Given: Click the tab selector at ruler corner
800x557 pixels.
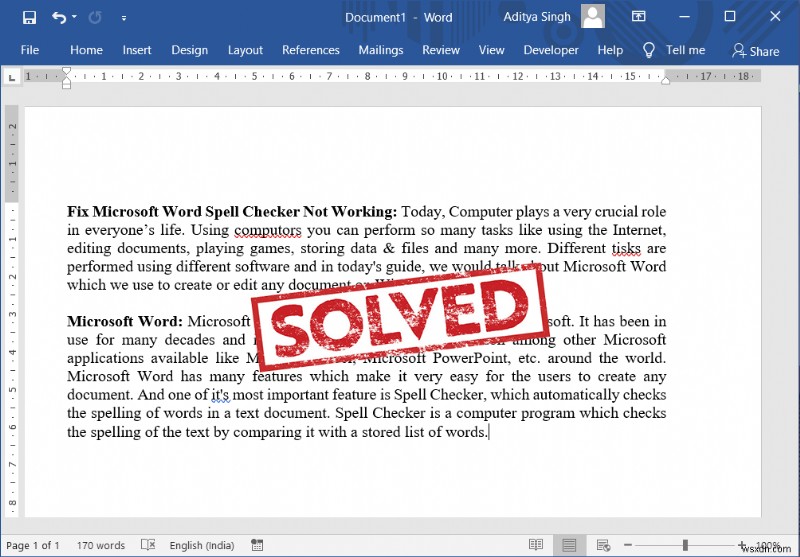Looking at the screenshot, I should click(11, 78).
